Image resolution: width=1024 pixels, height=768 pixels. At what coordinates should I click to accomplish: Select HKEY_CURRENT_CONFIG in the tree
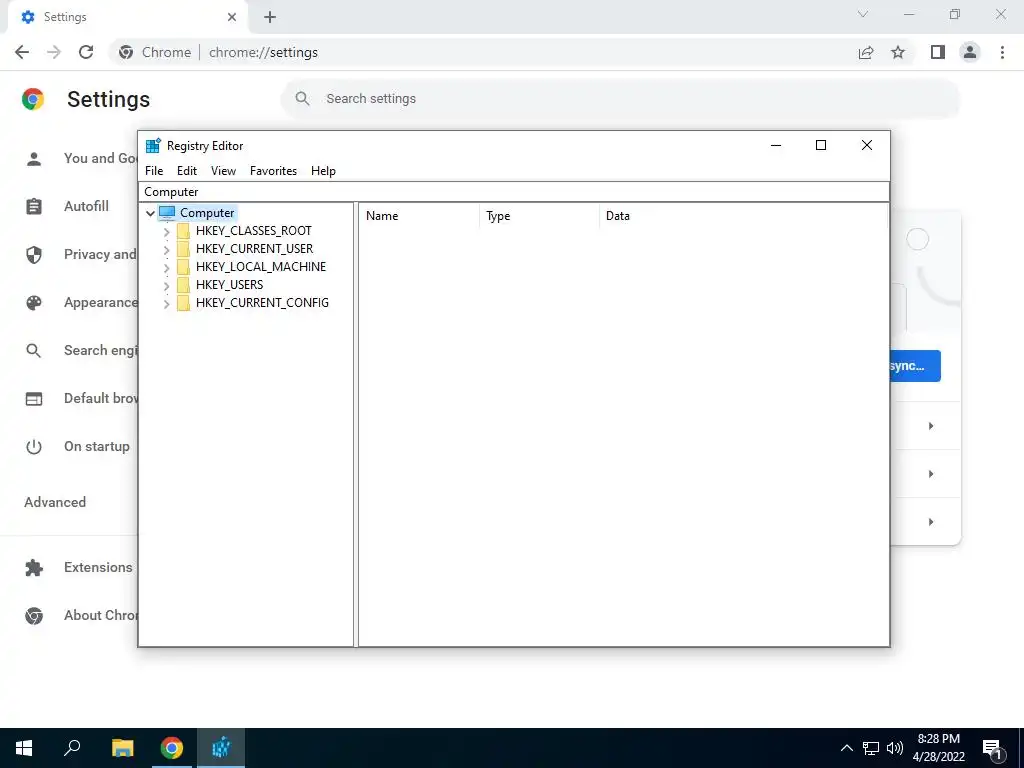[262, 302]
